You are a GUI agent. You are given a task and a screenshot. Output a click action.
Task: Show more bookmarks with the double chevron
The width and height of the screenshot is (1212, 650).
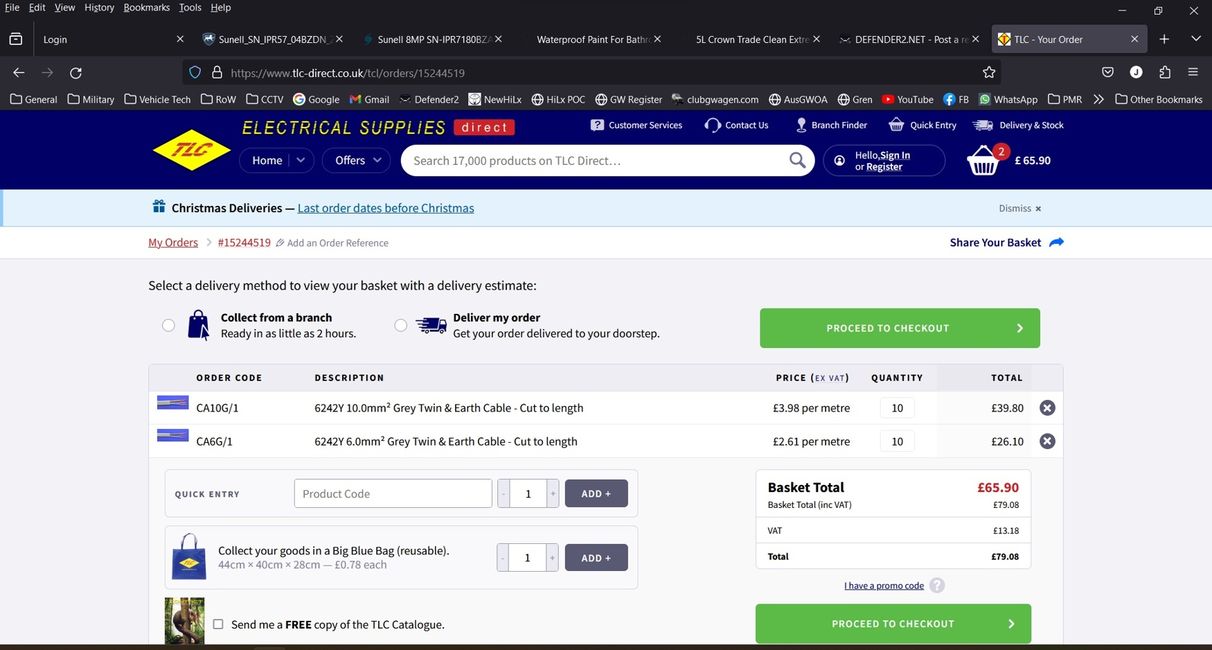point(1099,99)
